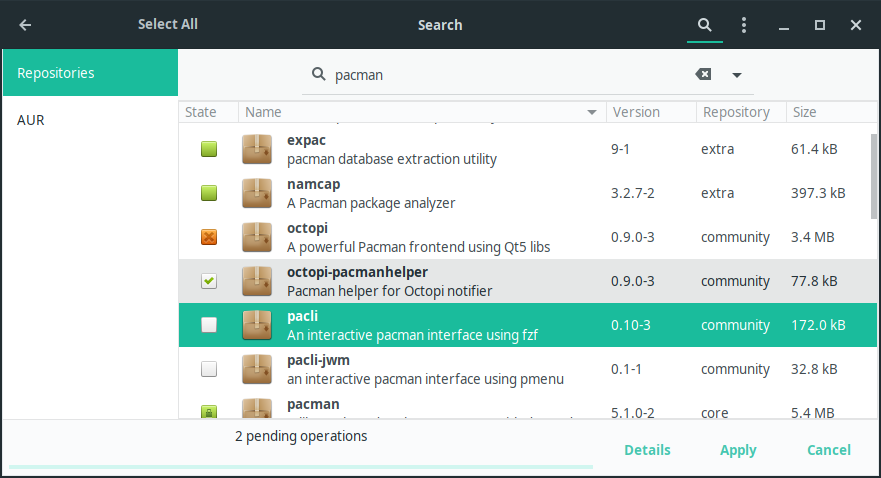Click the core repository cell
The width and height of the screenshot is (881, 478).
(715, 413)
